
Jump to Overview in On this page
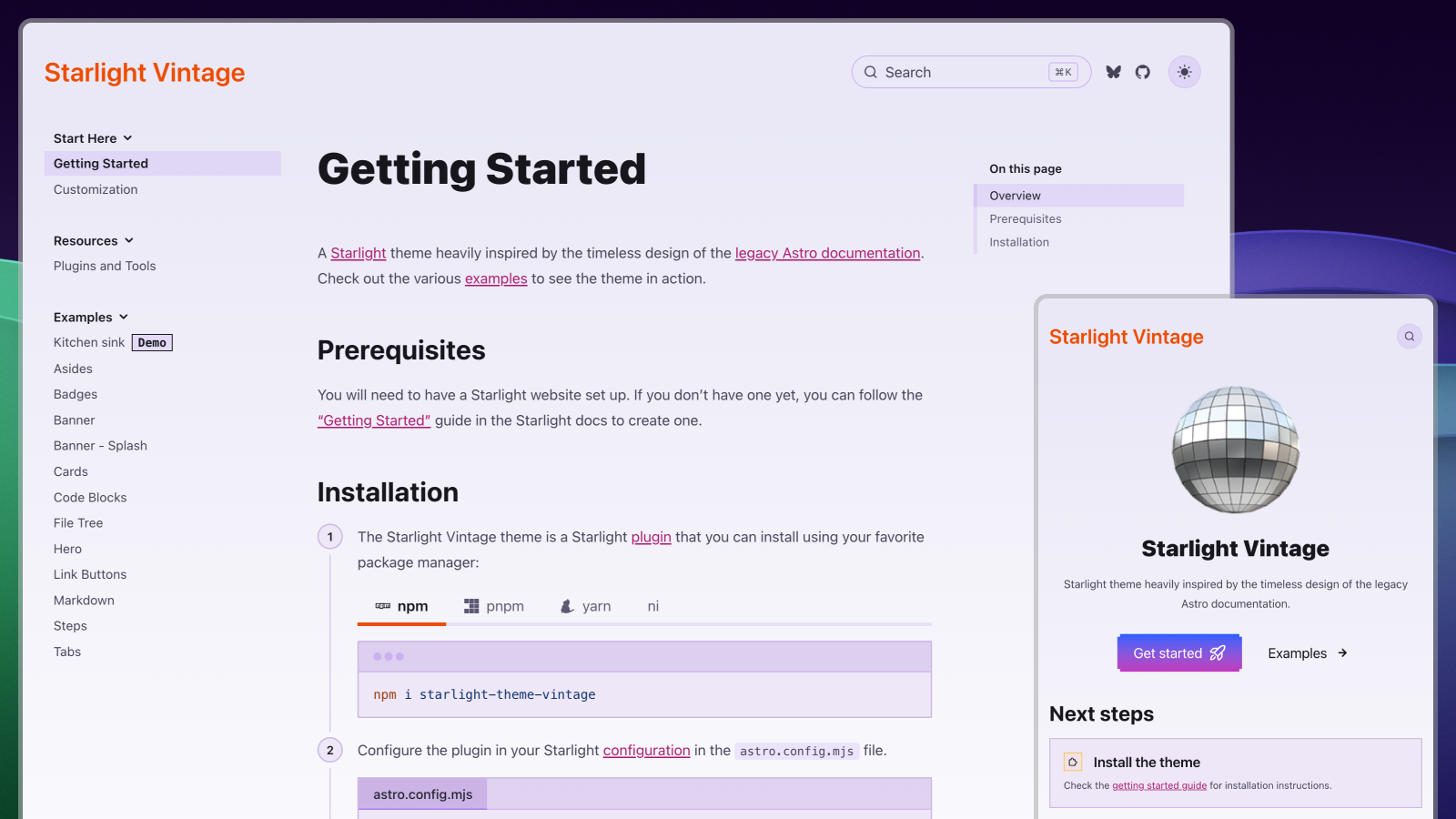click(1079, 196)
